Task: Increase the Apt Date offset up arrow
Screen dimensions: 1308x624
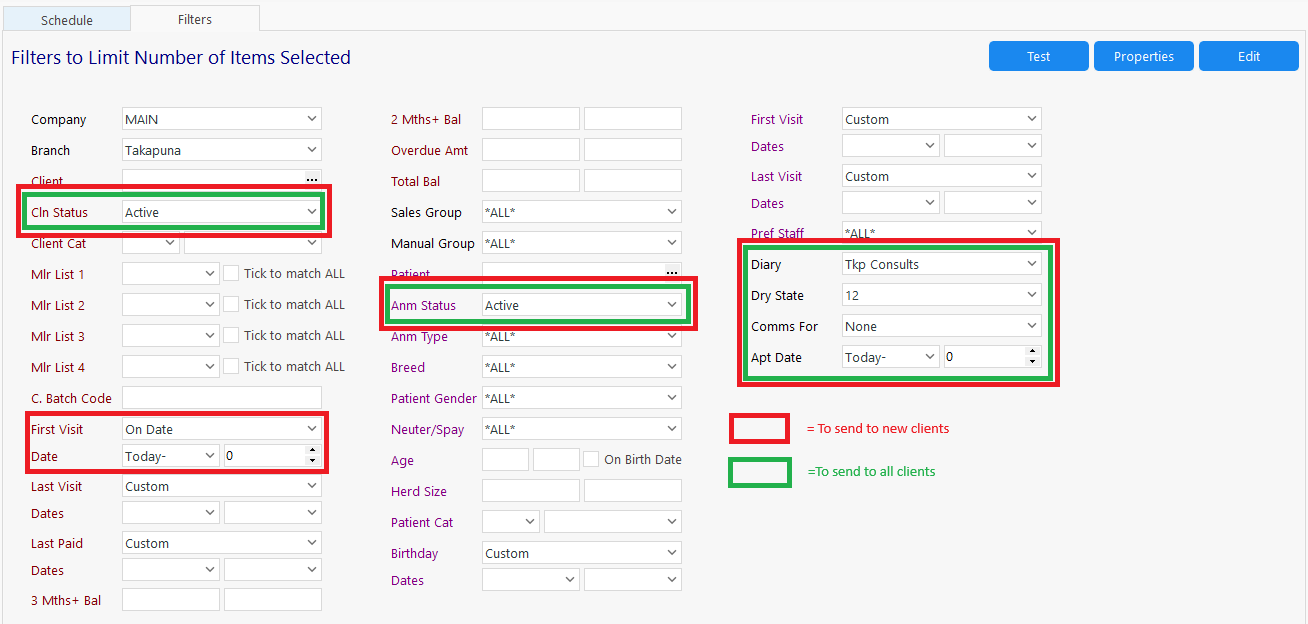Action: point(1032,351)
